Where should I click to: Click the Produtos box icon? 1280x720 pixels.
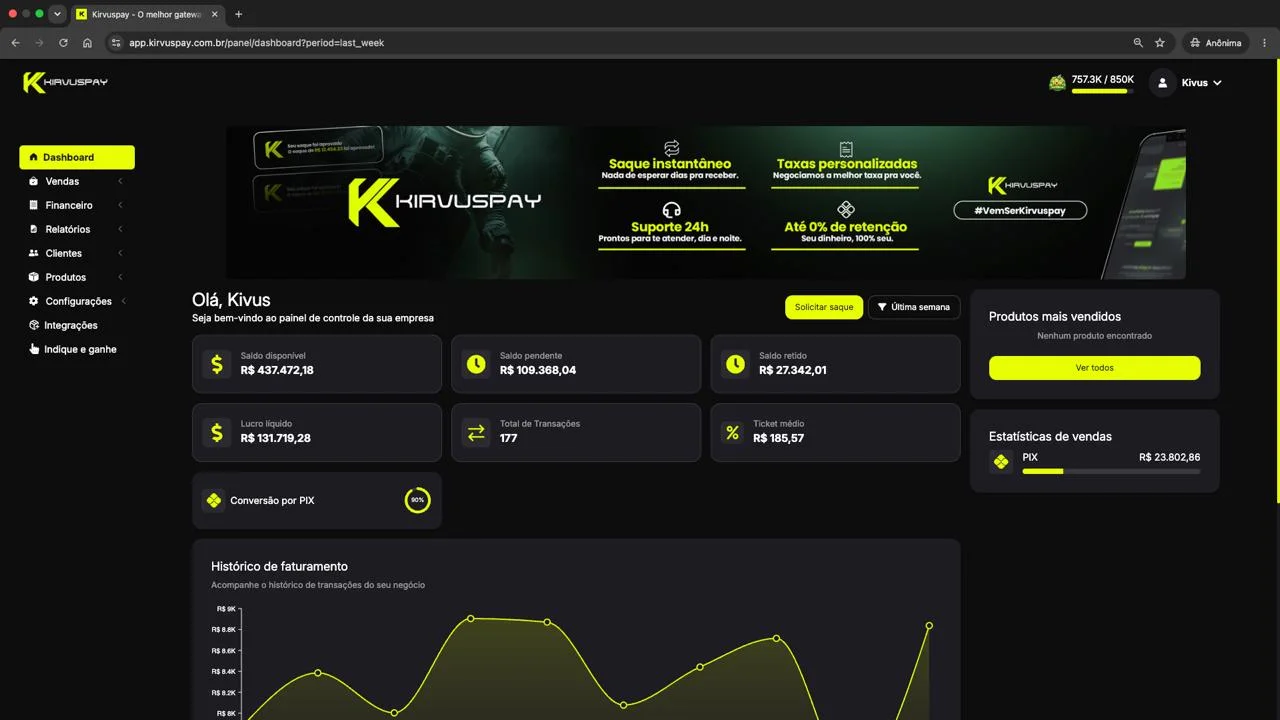click(x=34, y=277)
